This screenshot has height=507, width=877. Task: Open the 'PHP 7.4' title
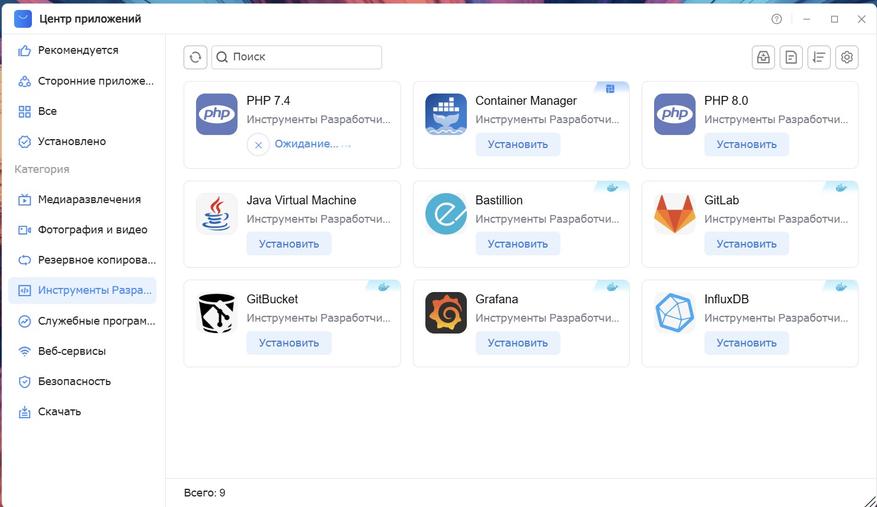(x=268, y=101)
